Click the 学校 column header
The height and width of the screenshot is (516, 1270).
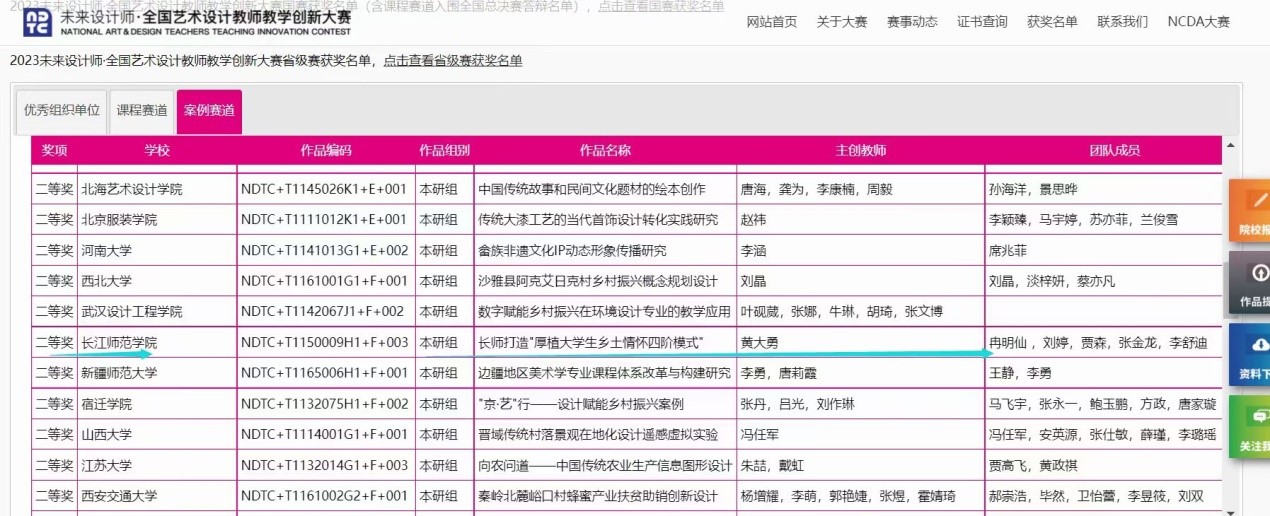pos(157,150)
